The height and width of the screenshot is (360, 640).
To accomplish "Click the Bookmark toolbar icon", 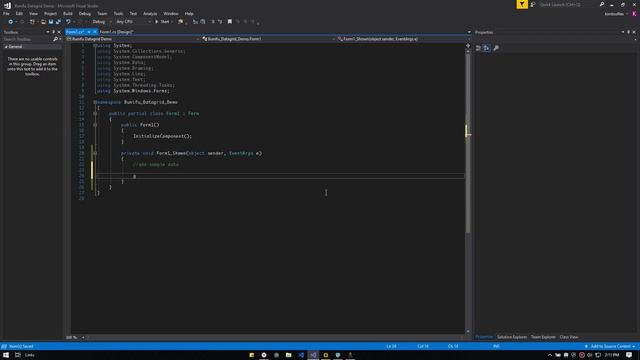I will pos(230,22).
